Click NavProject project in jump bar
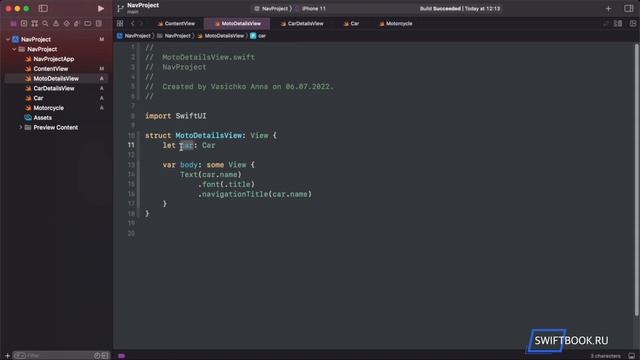Viewport: 640px width, 360px height. click(134, 36)
